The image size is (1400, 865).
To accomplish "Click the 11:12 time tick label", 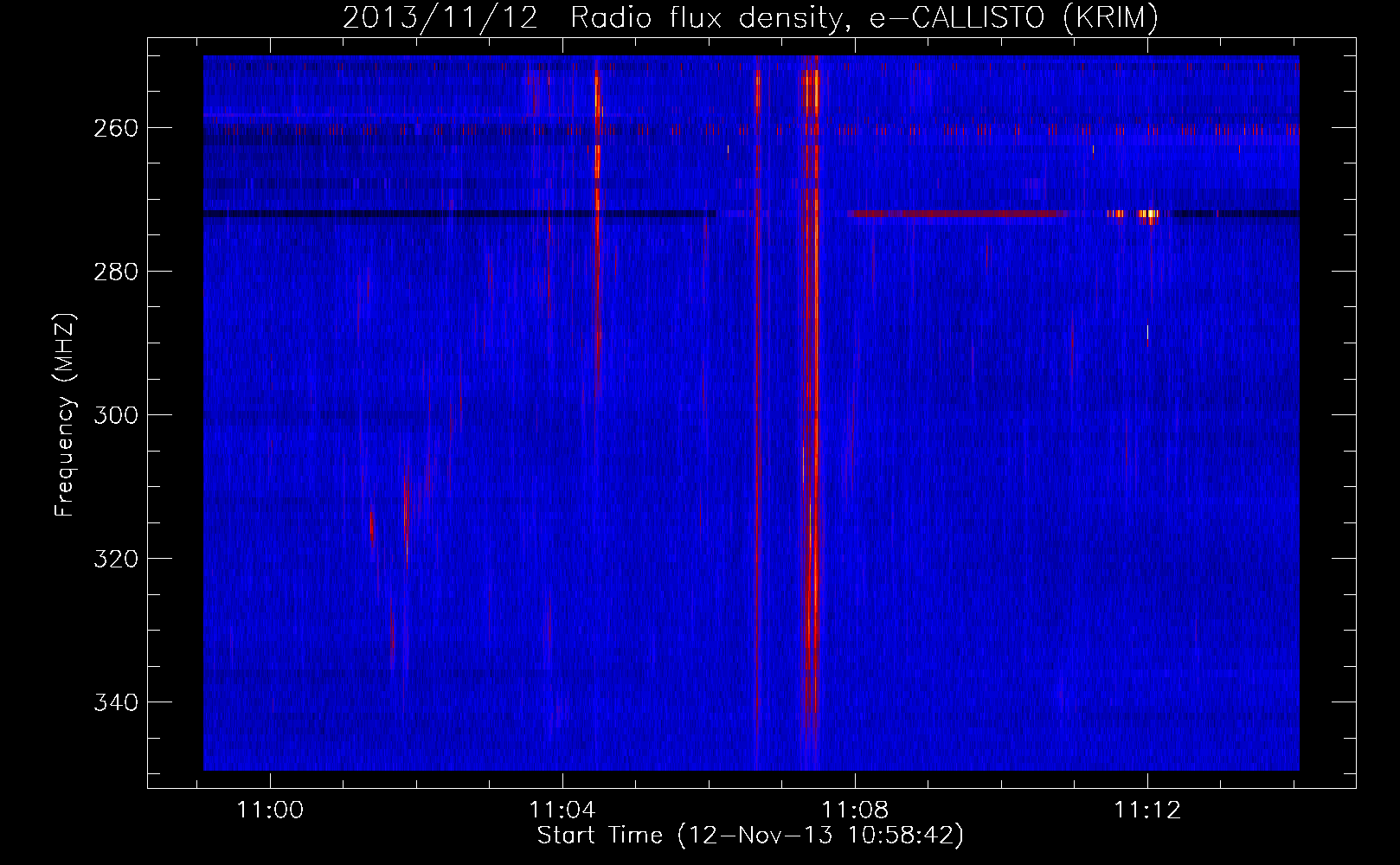I will click(x=1147, y=811).
